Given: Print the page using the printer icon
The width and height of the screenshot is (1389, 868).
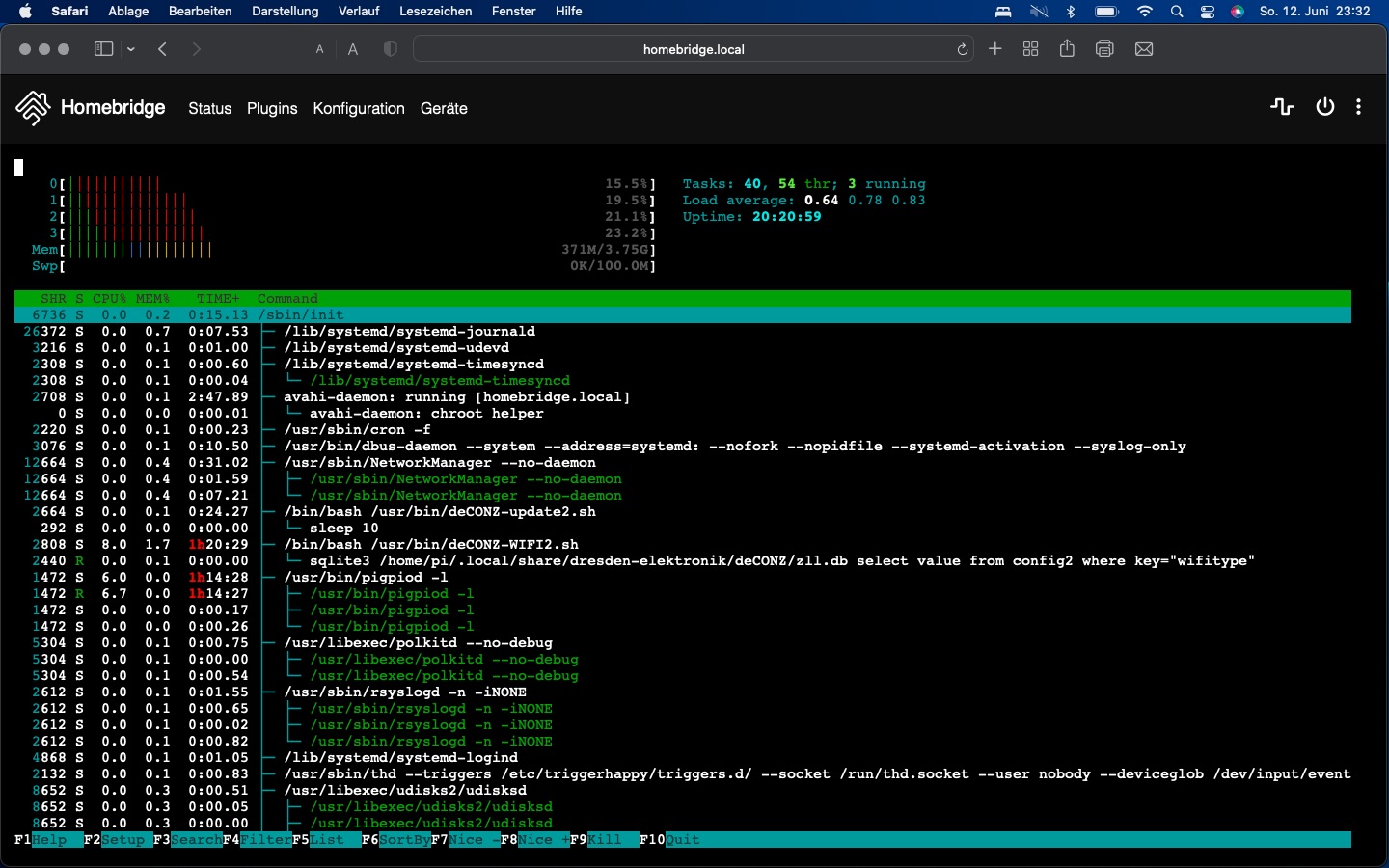Looking at the screenshot, I should pyautogui.click(x=1104, y=49).
